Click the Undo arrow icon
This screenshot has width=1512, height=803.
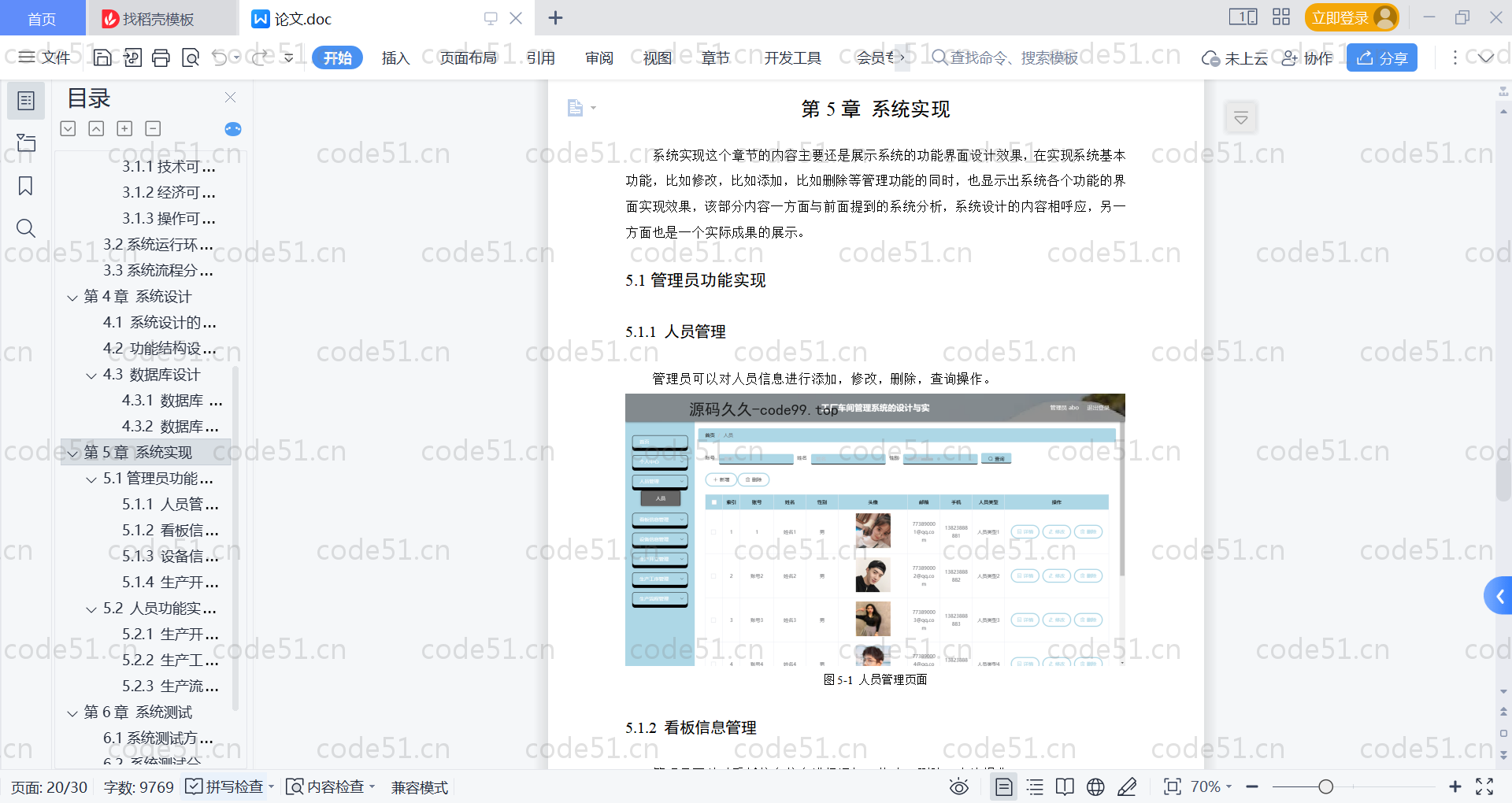point(220,57)
